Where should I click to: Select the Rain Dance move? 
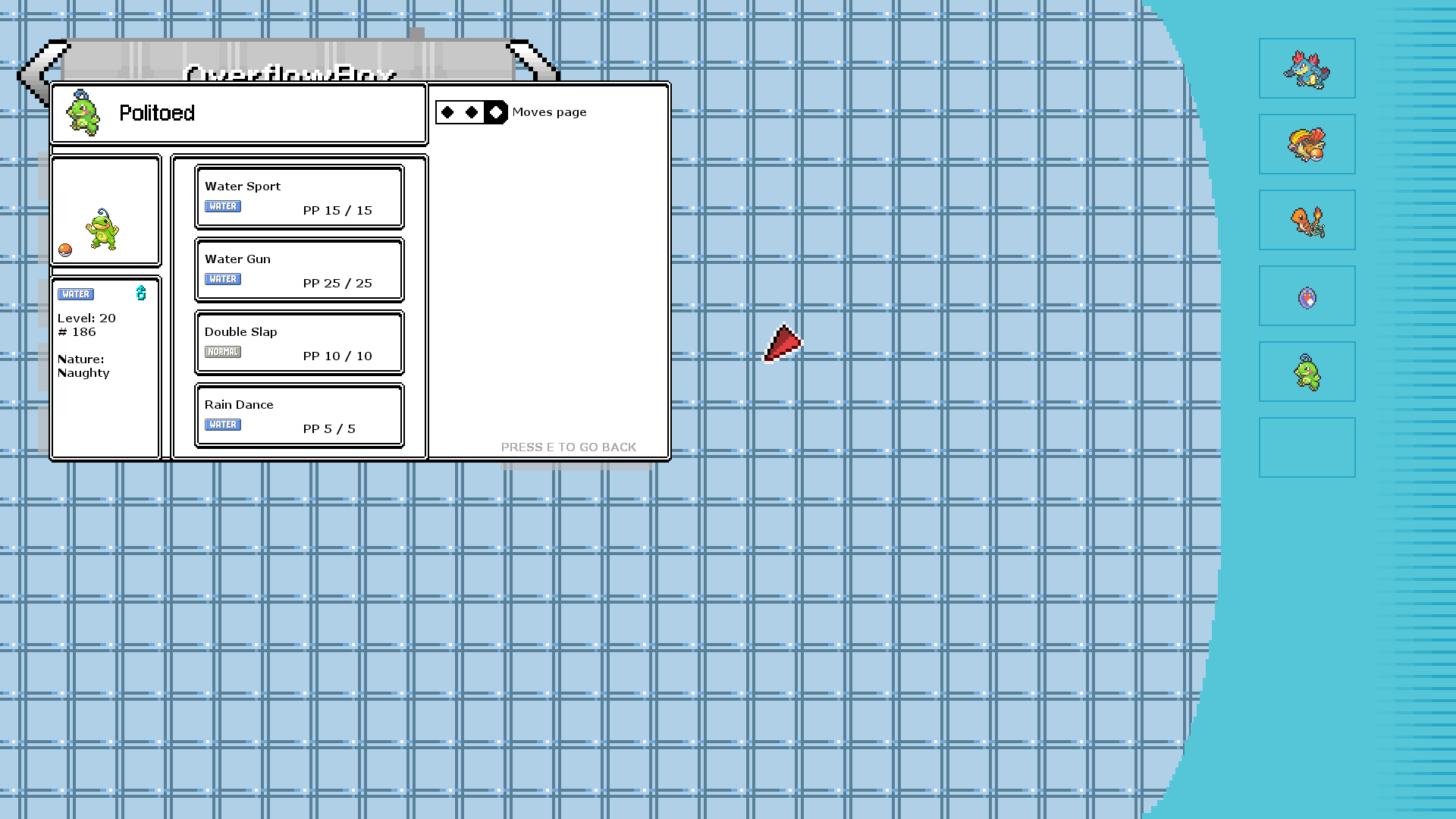[x=300, y=416]
